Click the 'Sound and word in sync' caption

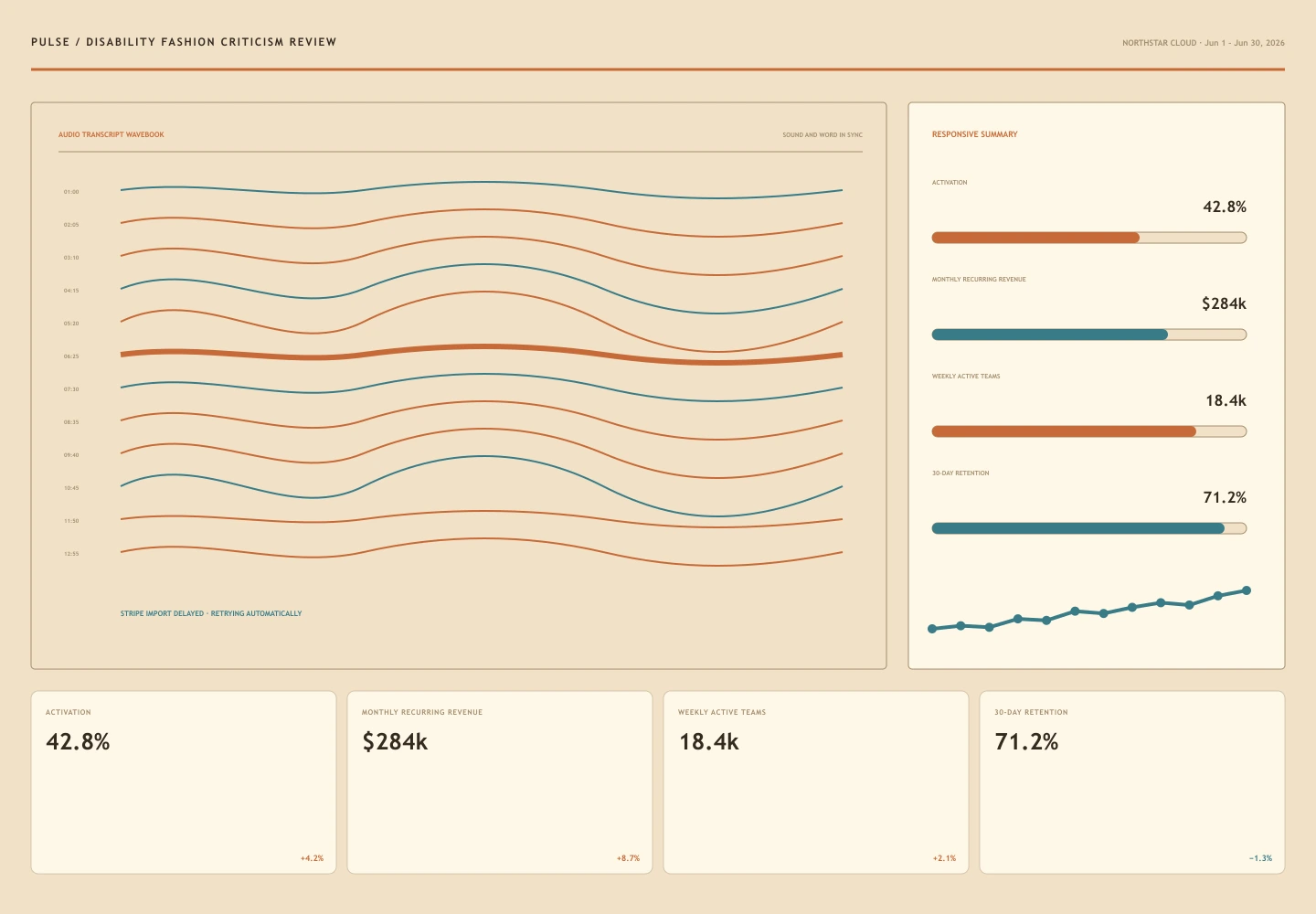click(x=822, y=135)
